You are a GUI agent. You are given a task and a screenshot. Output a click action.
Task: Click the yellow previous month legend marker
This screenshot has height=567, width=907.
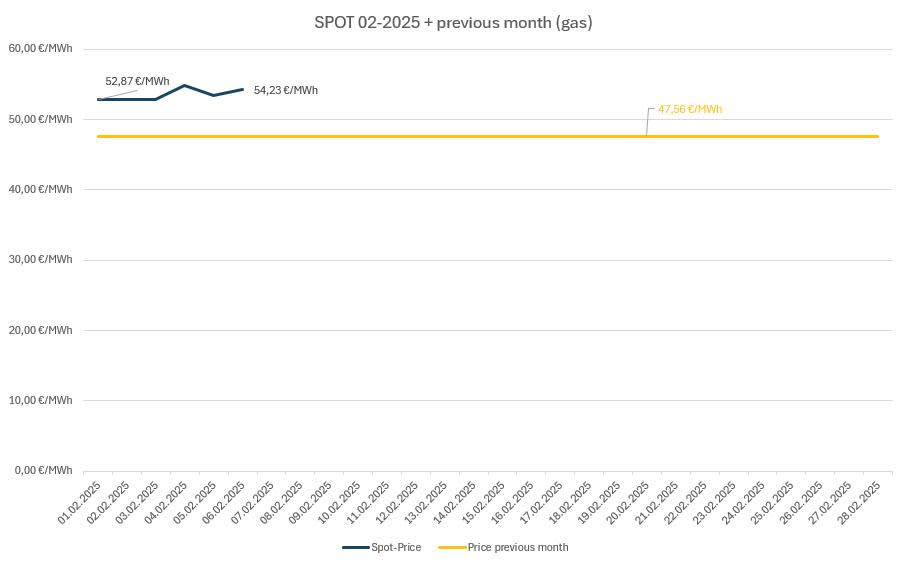pos(452,547)
